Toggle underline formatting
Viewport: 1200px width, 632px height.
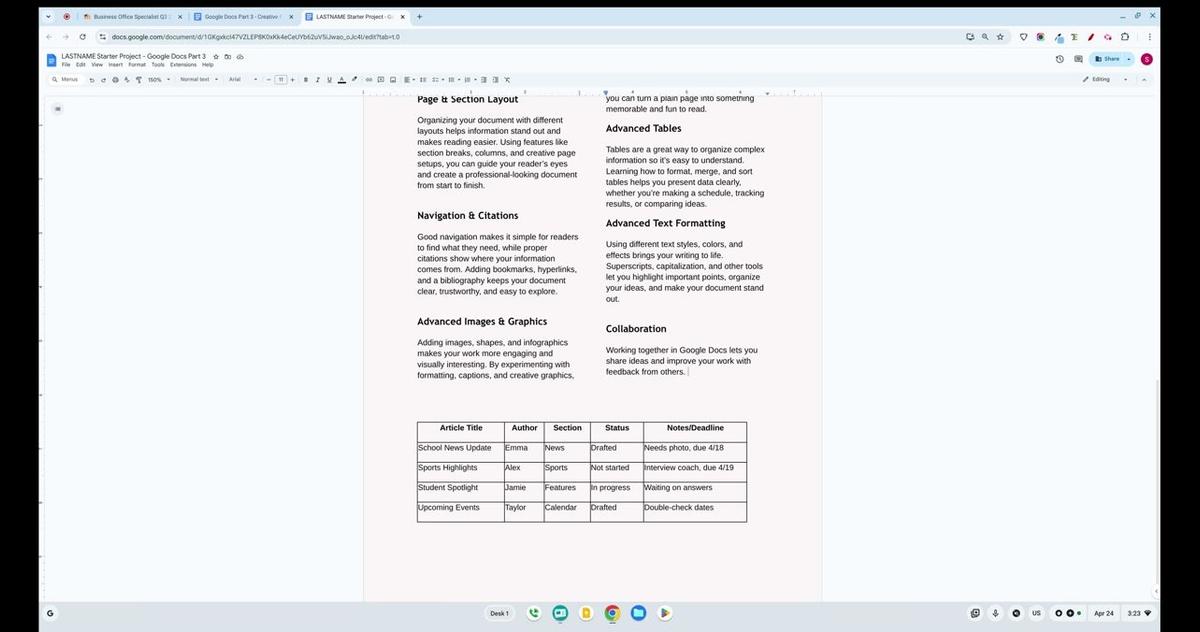[x=329, y=79]
